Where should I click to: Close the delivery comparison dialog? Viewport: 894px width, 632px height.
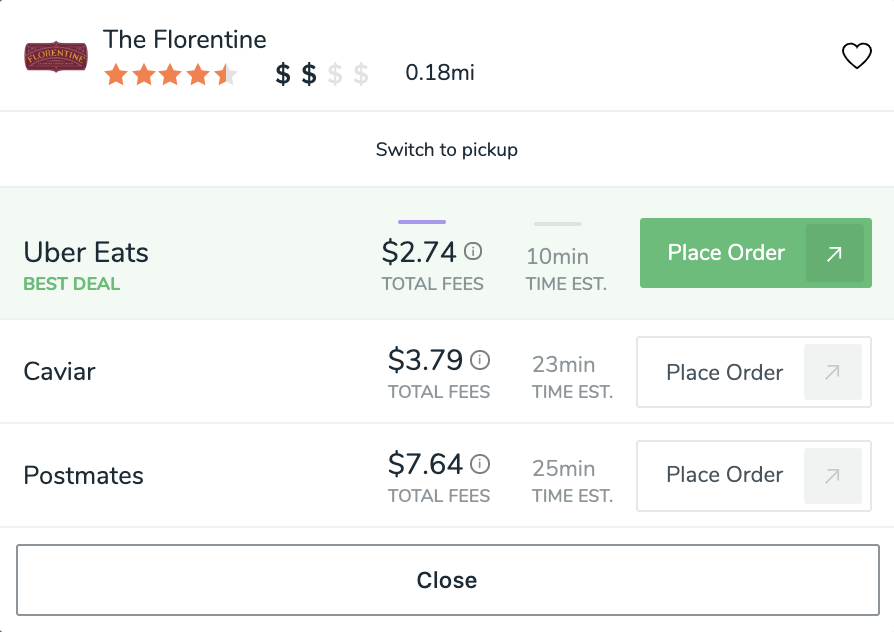coord(448,580)
